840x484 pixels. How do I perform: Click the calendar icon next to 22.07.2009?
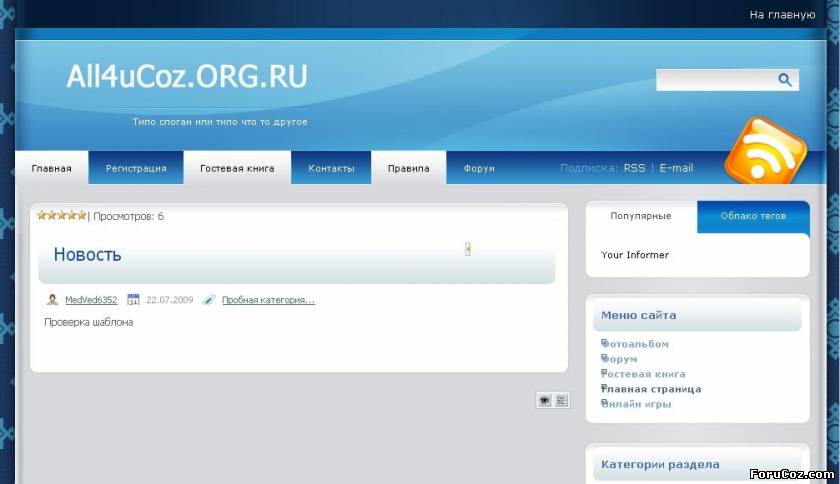133,300
